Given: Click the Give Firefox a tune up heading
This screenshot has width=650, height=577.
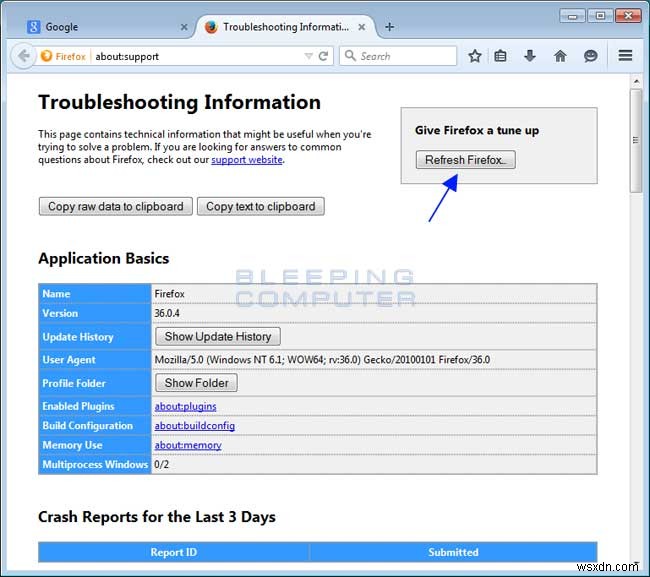Looking at the screenshot, I should pyautogui.click(x=477, y=131).
